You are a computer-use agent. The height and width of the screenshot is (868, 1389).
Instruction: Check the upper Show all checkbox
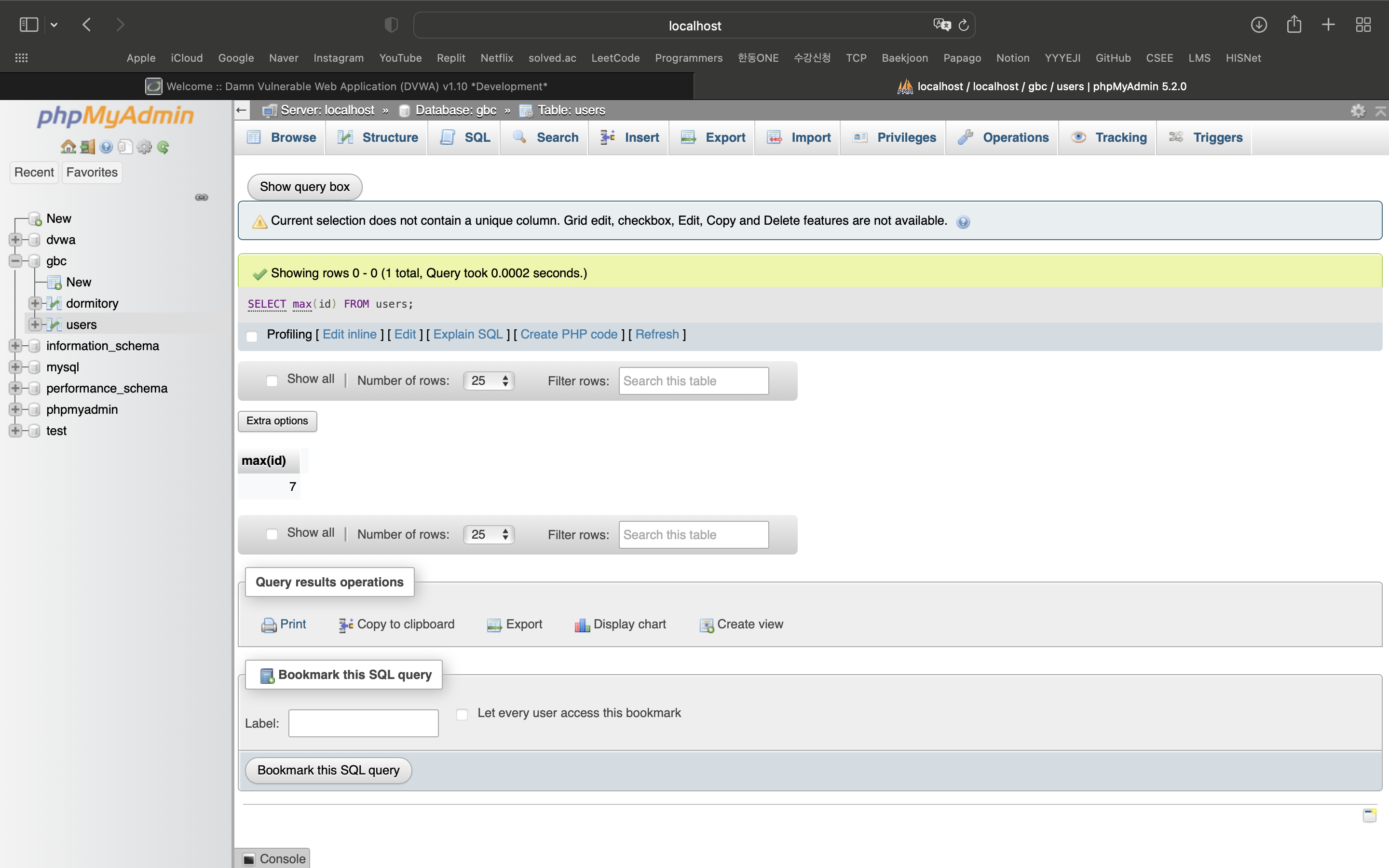tap(272, 380)
